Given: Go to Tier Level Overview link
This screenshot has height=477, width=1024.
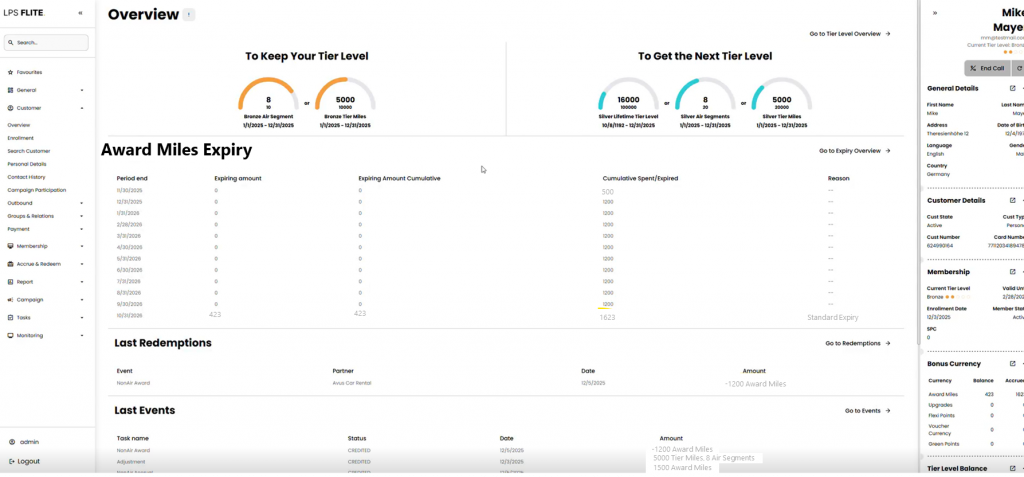Looking at the screenshot, I should pyautogui.click(x=849, y=34).
